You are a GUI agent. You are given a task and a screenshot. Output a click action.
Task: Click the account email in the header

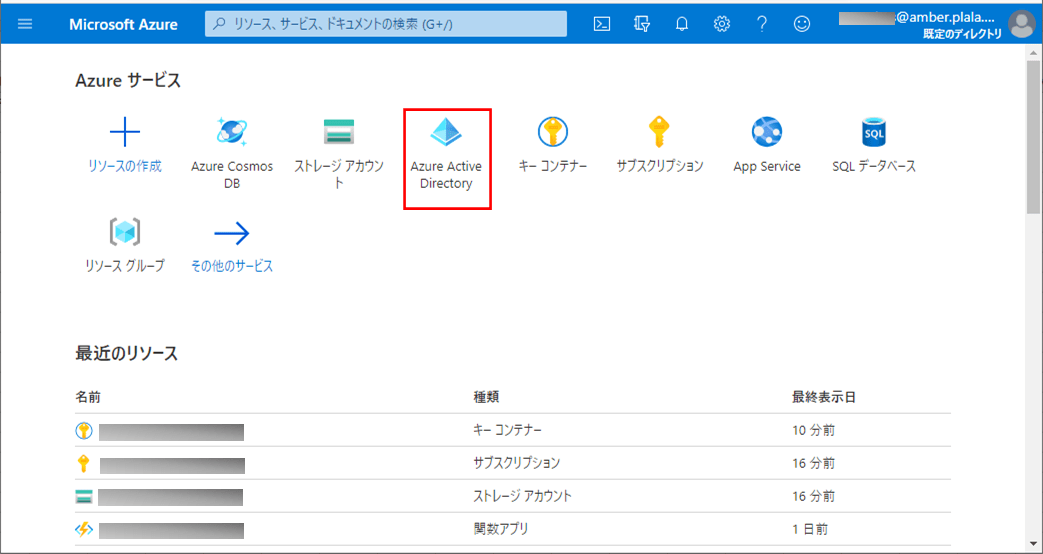919,19
